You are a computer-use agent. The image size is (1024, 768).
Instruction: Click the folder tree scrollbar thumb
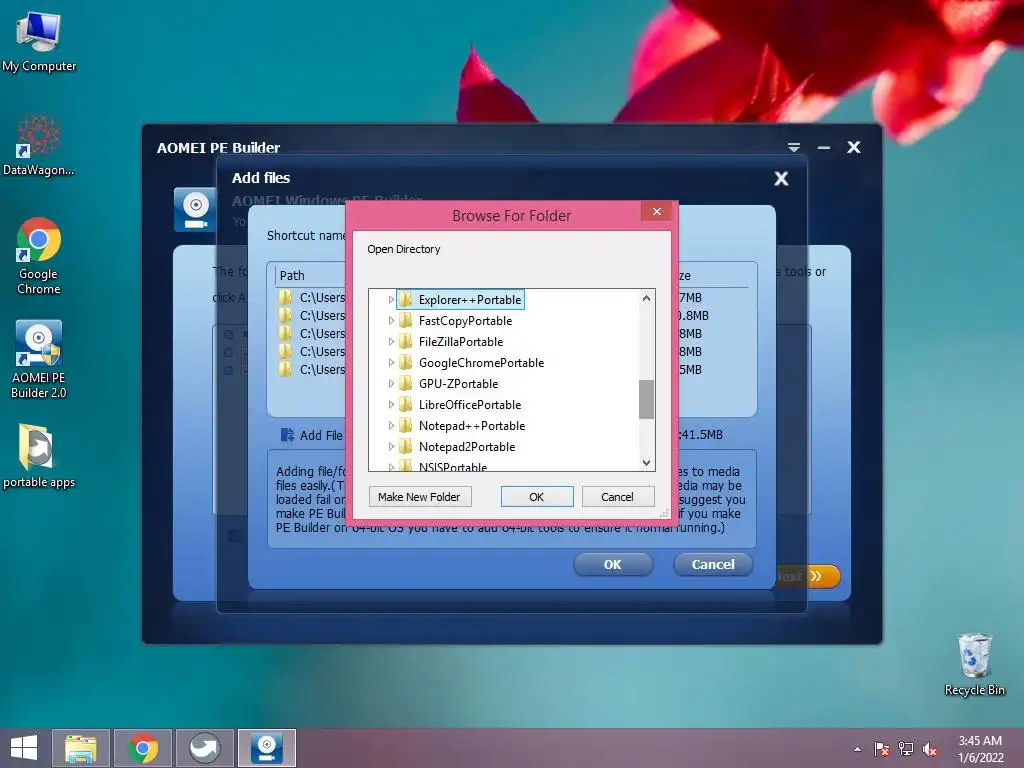[647, 399]
